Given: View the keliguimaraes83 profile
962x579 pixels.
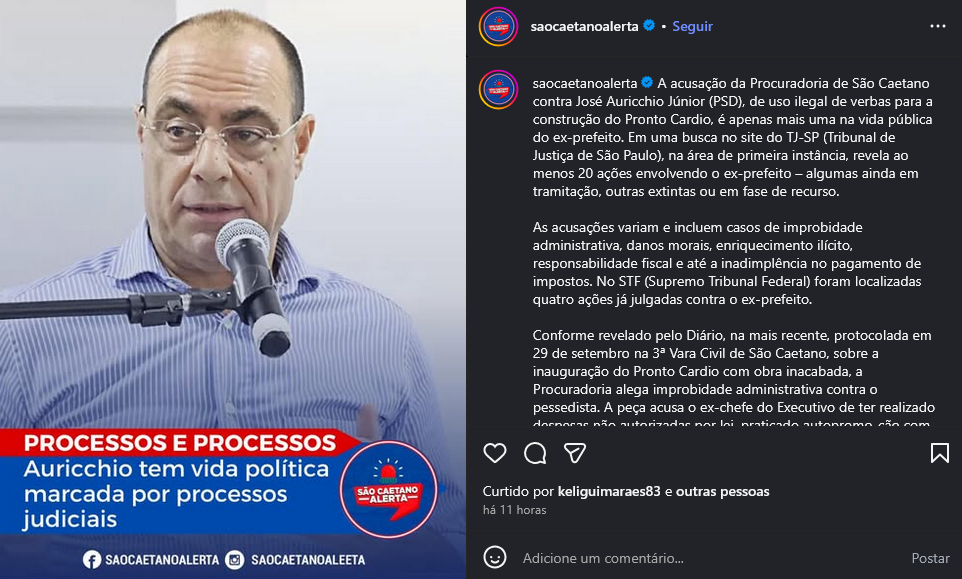Looking at the screenshot, I should point(609,491).
